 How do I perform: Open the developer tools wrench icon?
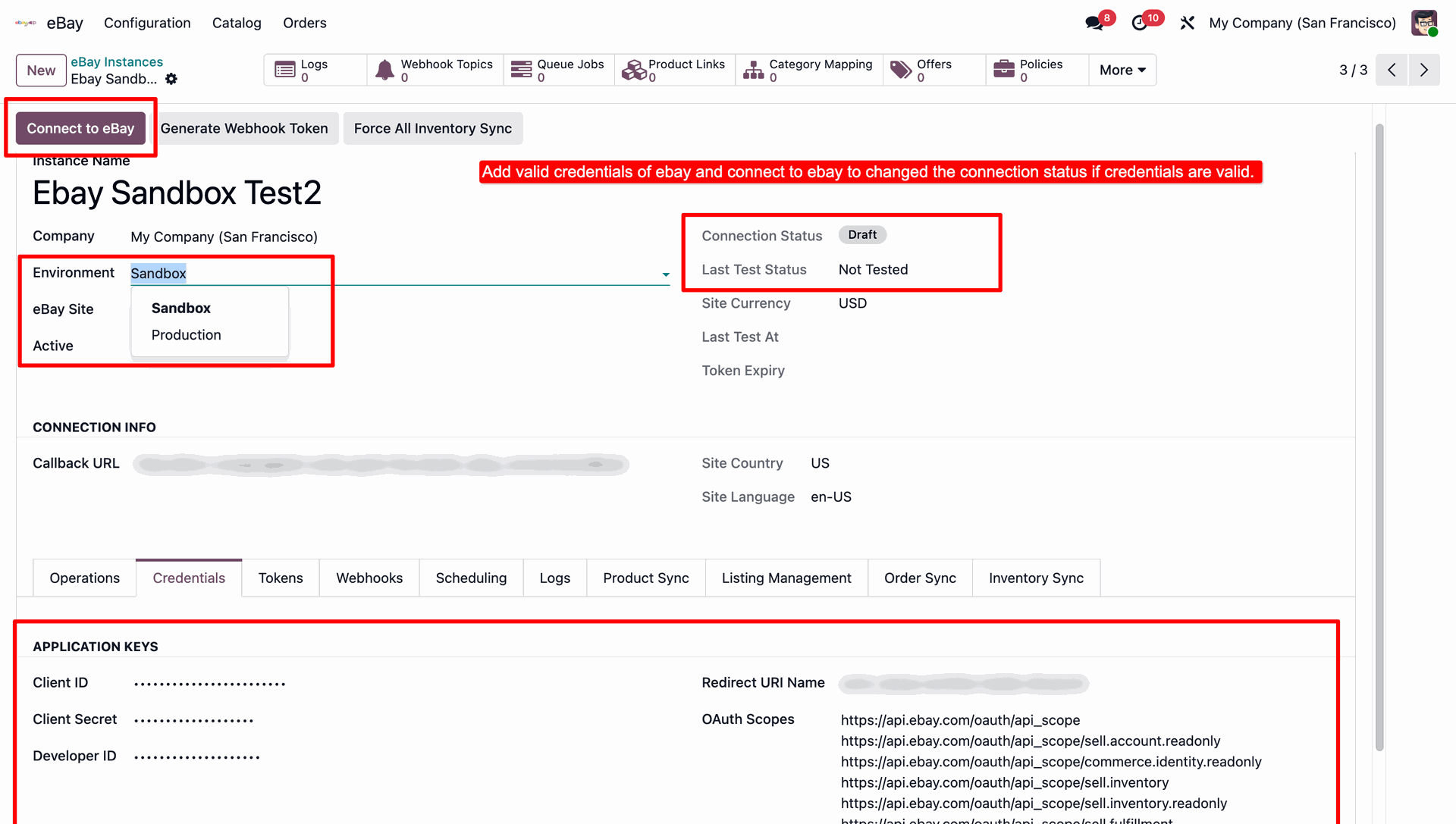(1188, 23)
